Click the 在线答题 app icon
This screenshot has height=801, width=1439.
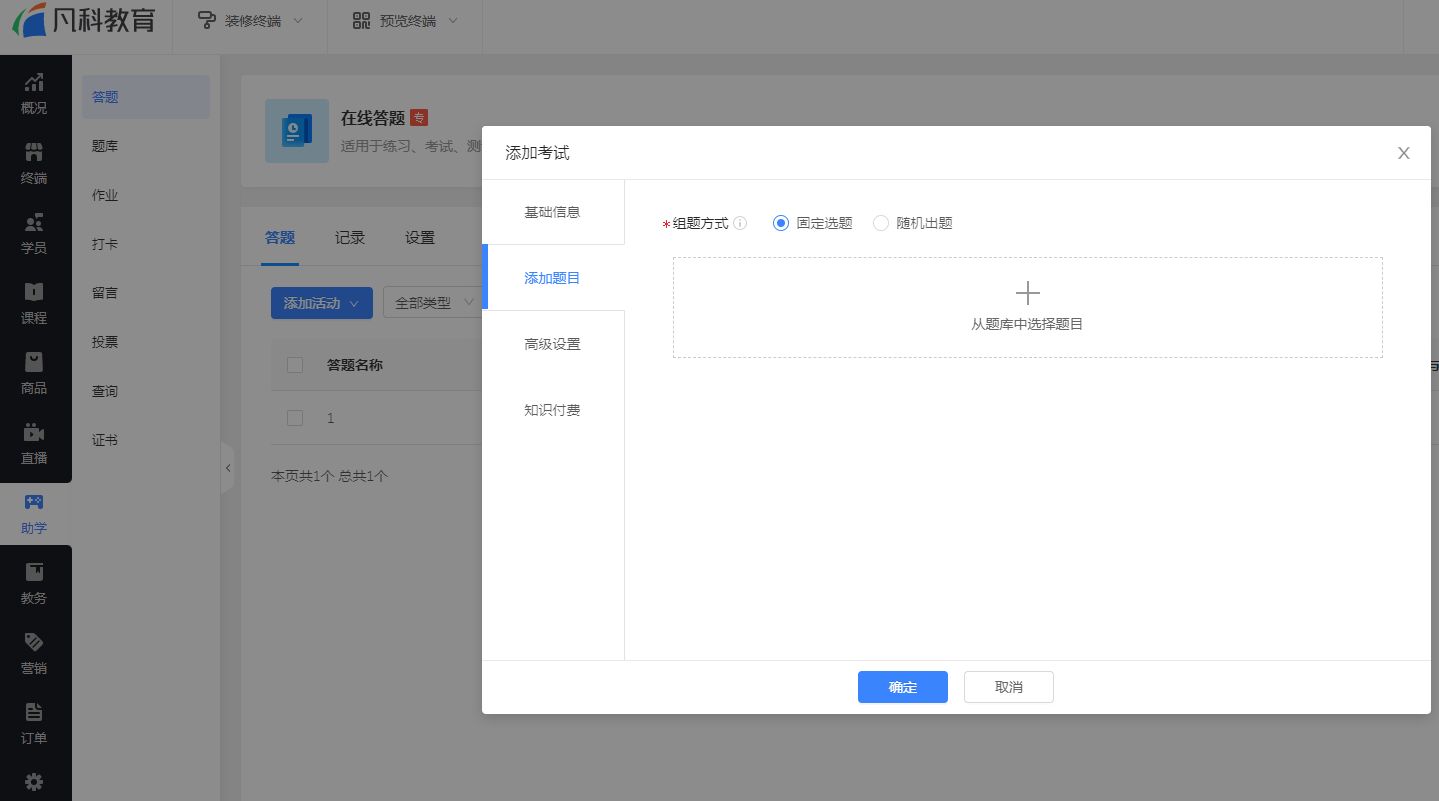click(x=297, y=131)
